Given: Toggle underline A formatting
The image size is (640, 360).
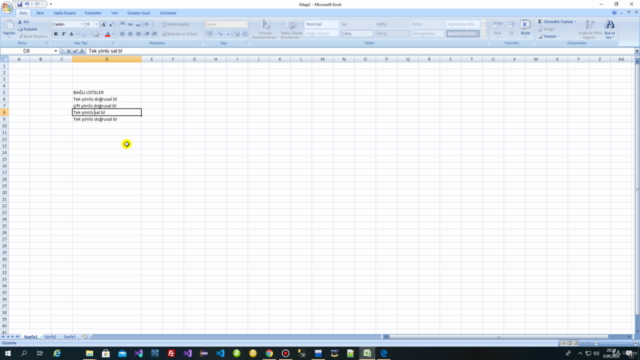Looking at the screenshot, I should pos(71,34).
